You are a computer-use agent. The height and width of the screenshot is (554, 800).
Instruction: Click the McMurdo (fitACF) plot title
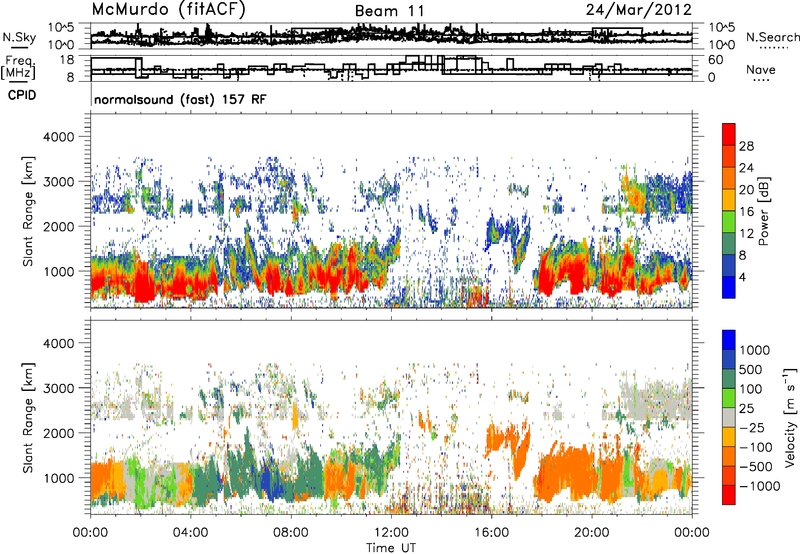[x=168, y=9]
